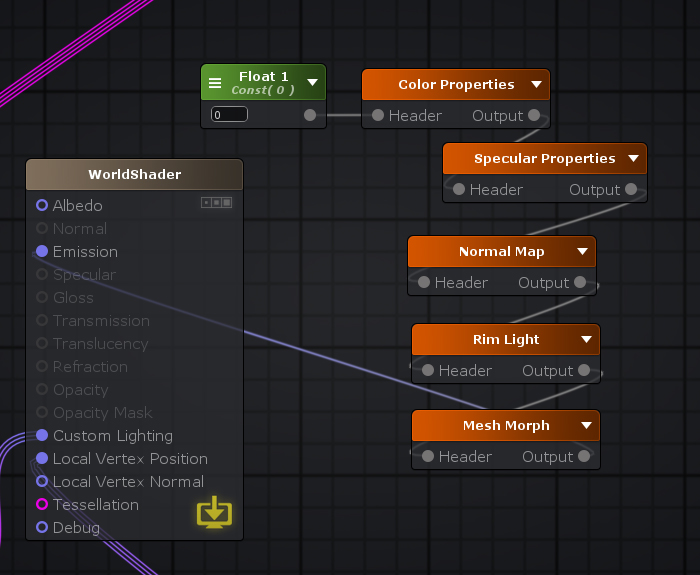Click the Custom Lighting input port
The height and width of the screenshot is (575, 700).
pos(42,435)
